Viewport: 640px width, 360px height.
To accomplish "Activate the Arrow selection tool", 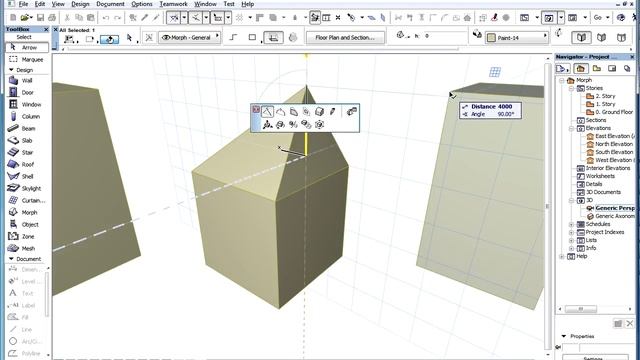I will [27, 47].
